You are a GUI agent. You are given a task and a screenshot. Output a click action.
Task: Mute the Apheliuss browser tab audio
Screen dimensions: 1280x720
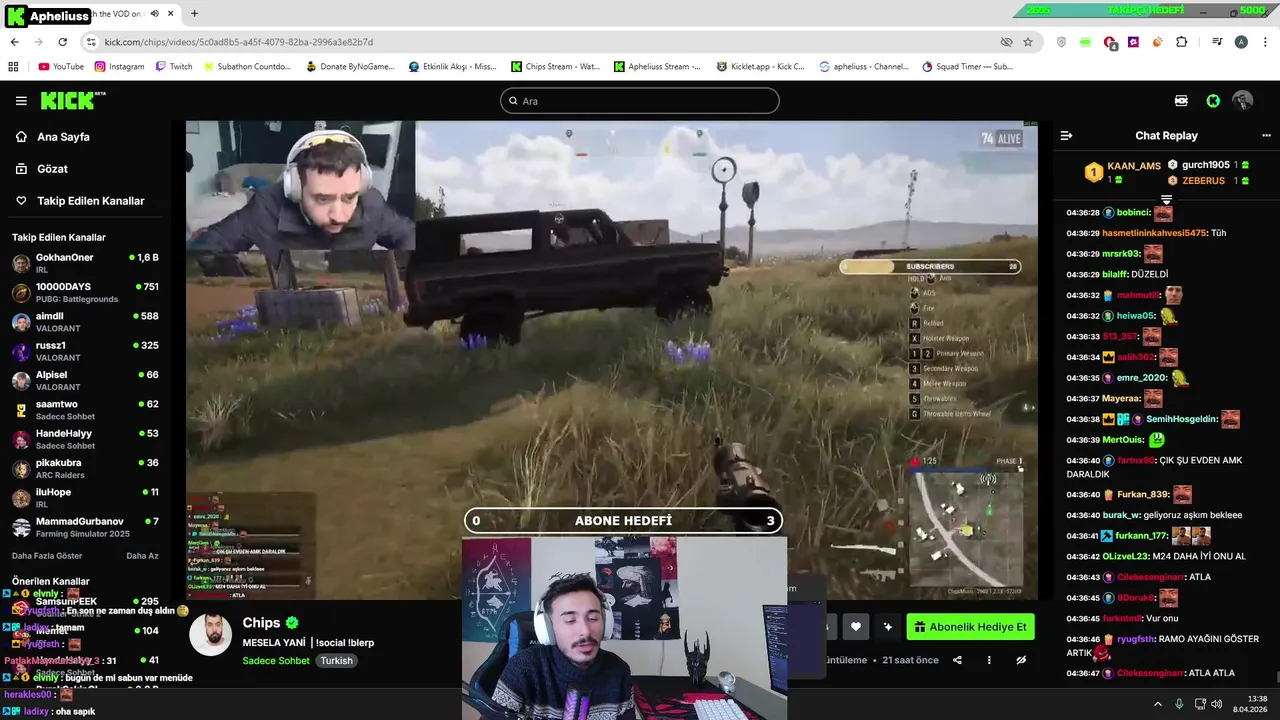coord(154,14)
